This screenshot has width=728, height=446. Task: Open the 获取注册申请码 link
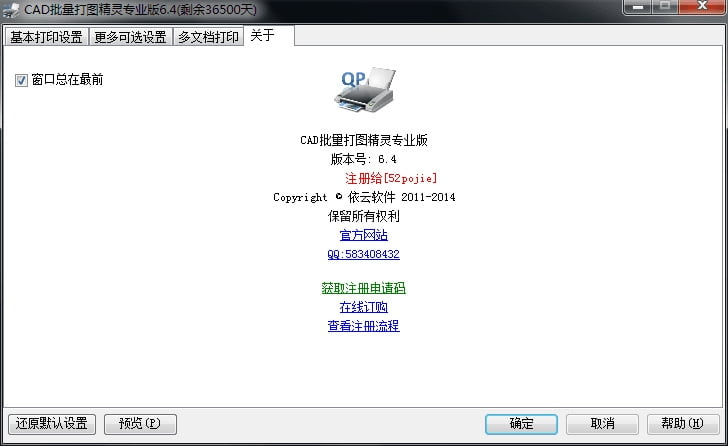pyautogui.click(x=364, y=288)
